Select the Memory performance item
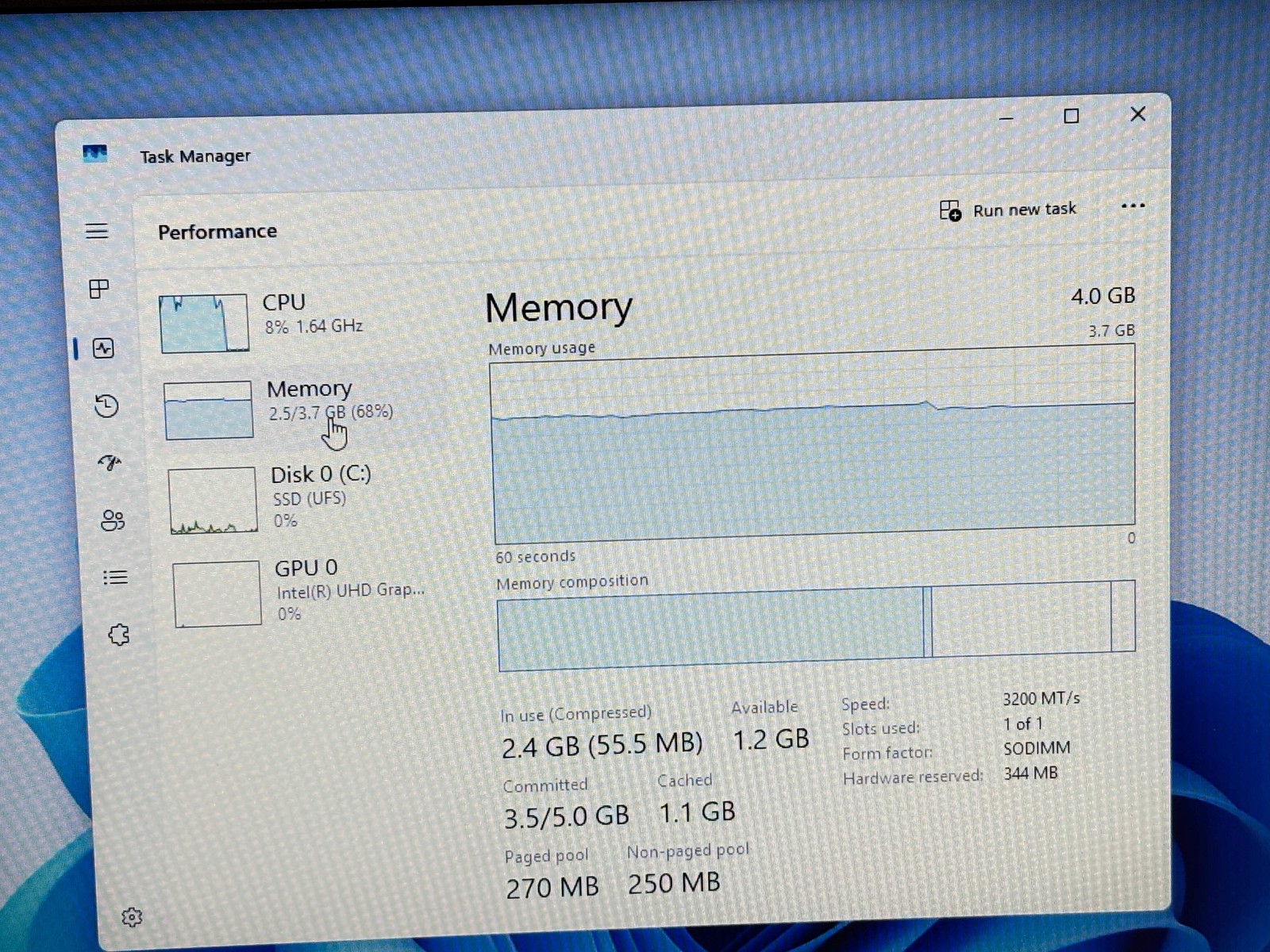 302,409
